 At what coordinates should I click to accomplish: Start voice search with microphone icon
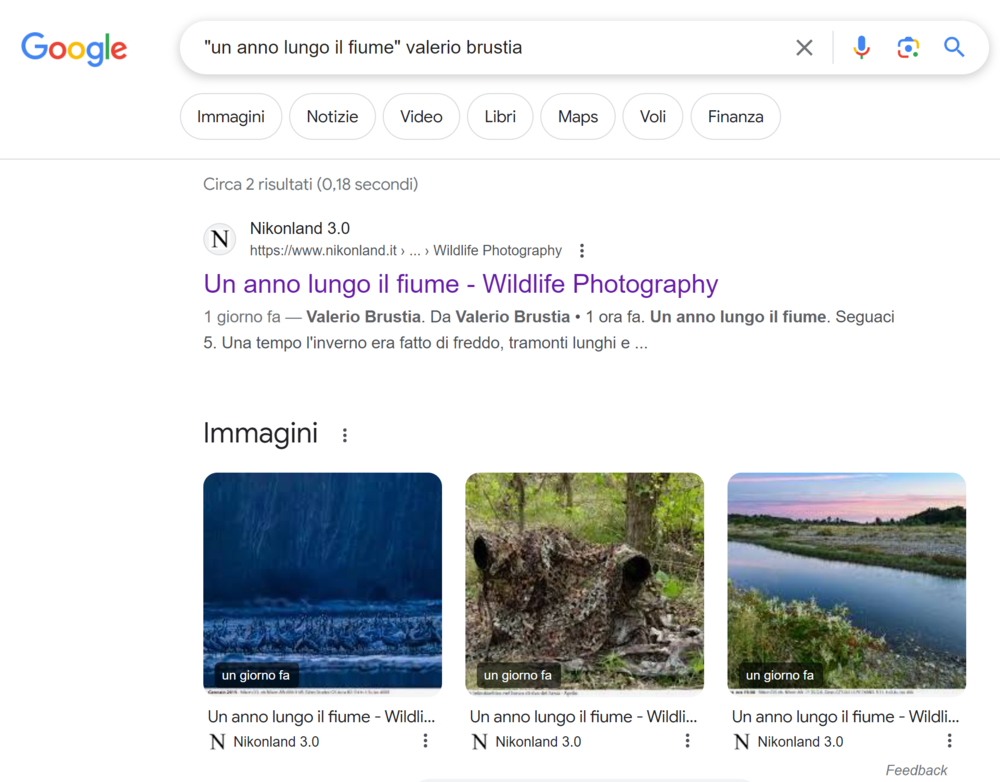(861, 47)
